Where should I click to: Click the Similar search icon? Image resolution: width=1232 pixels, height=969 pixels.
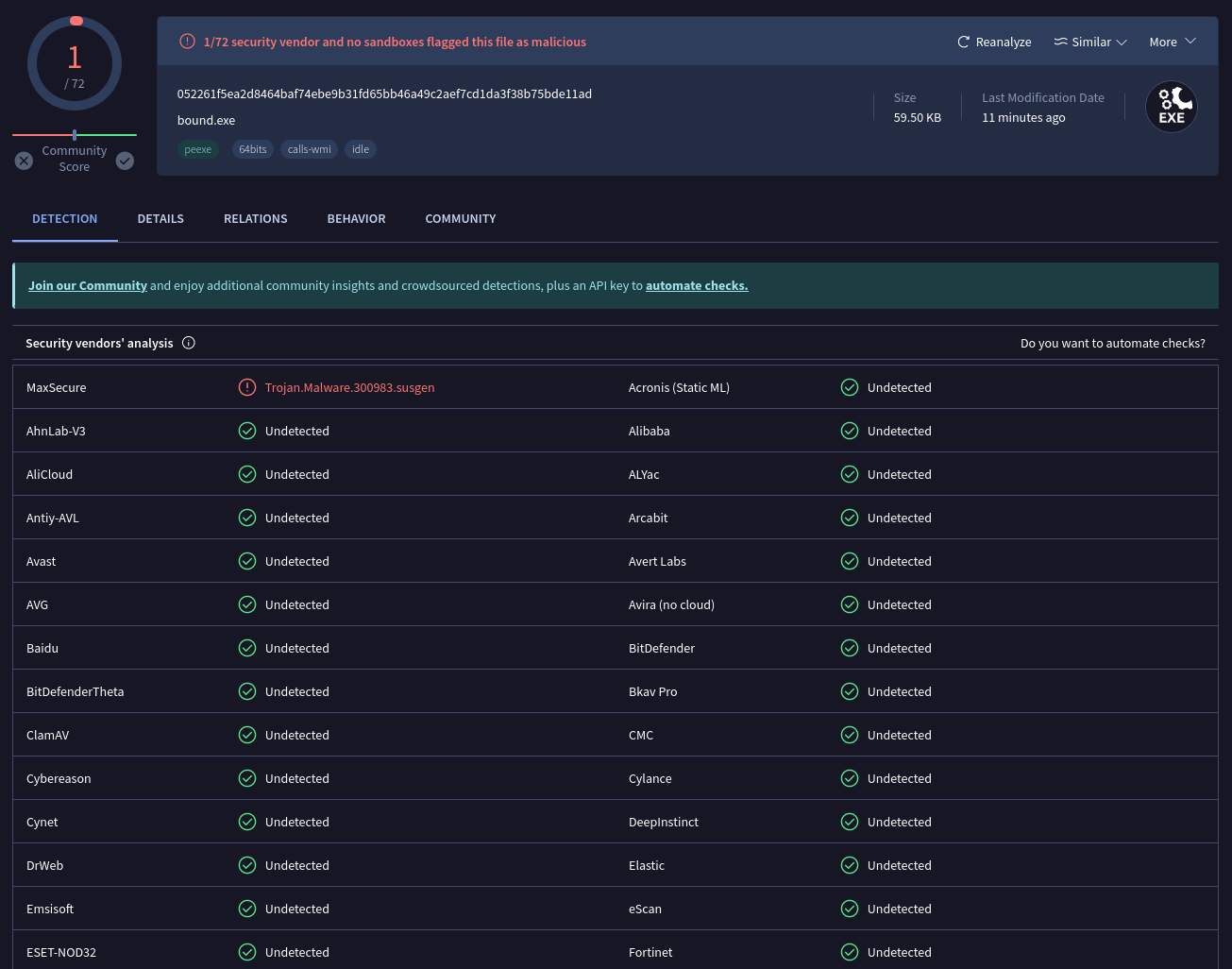(1061, 42)
